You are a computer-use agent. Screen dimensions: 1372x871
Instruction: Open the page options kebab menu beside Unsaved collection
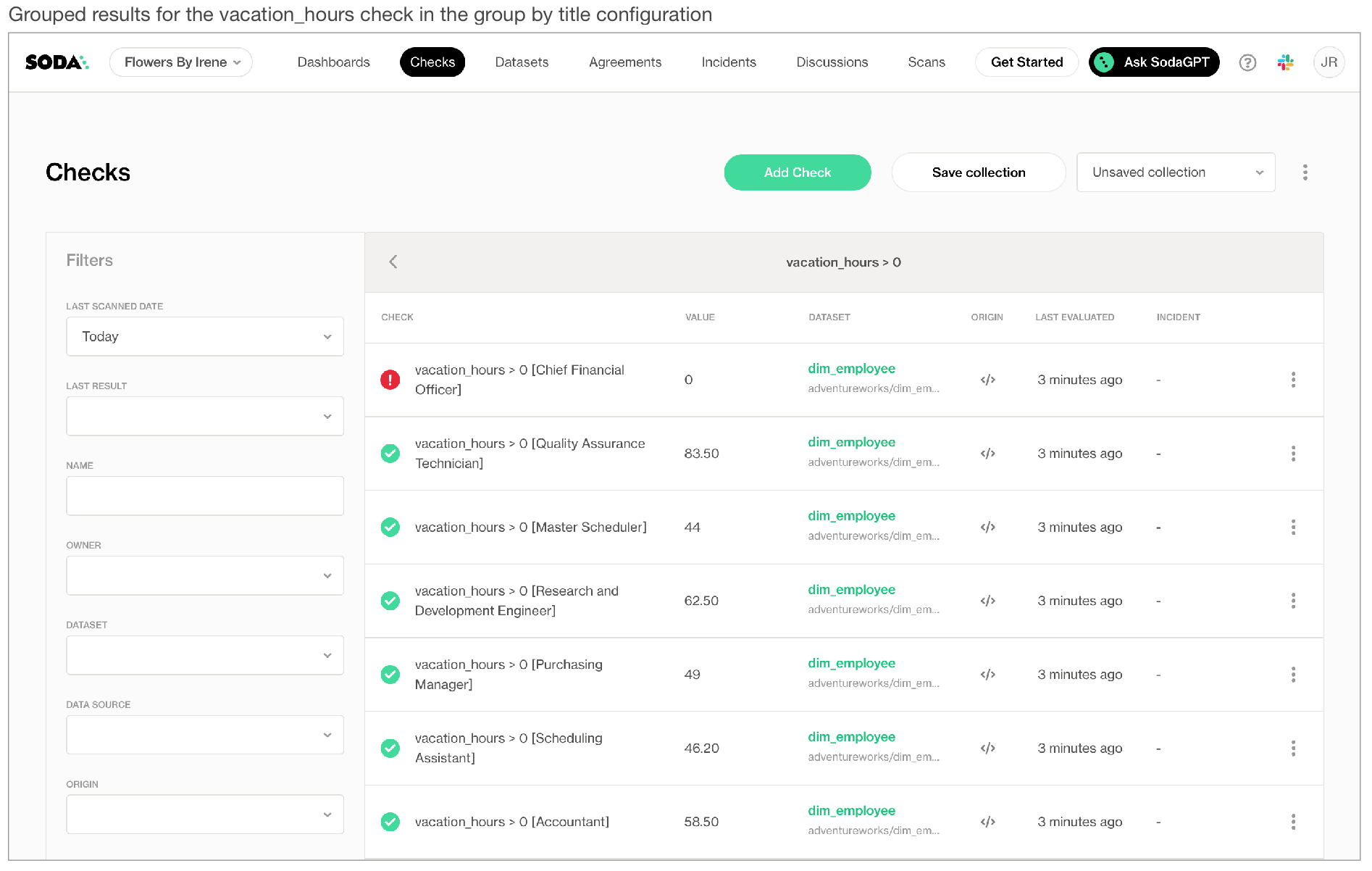(1305, 172)
